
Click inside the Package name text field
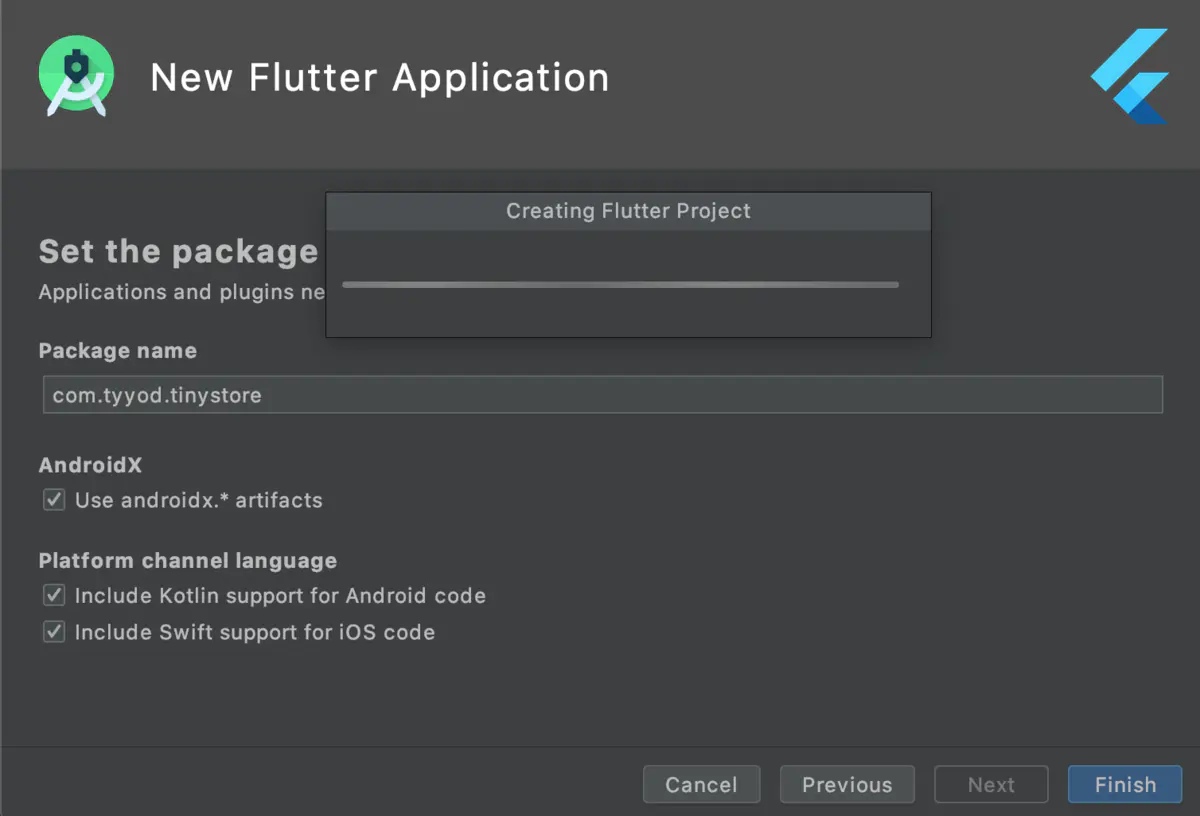[x=600, y=394]
